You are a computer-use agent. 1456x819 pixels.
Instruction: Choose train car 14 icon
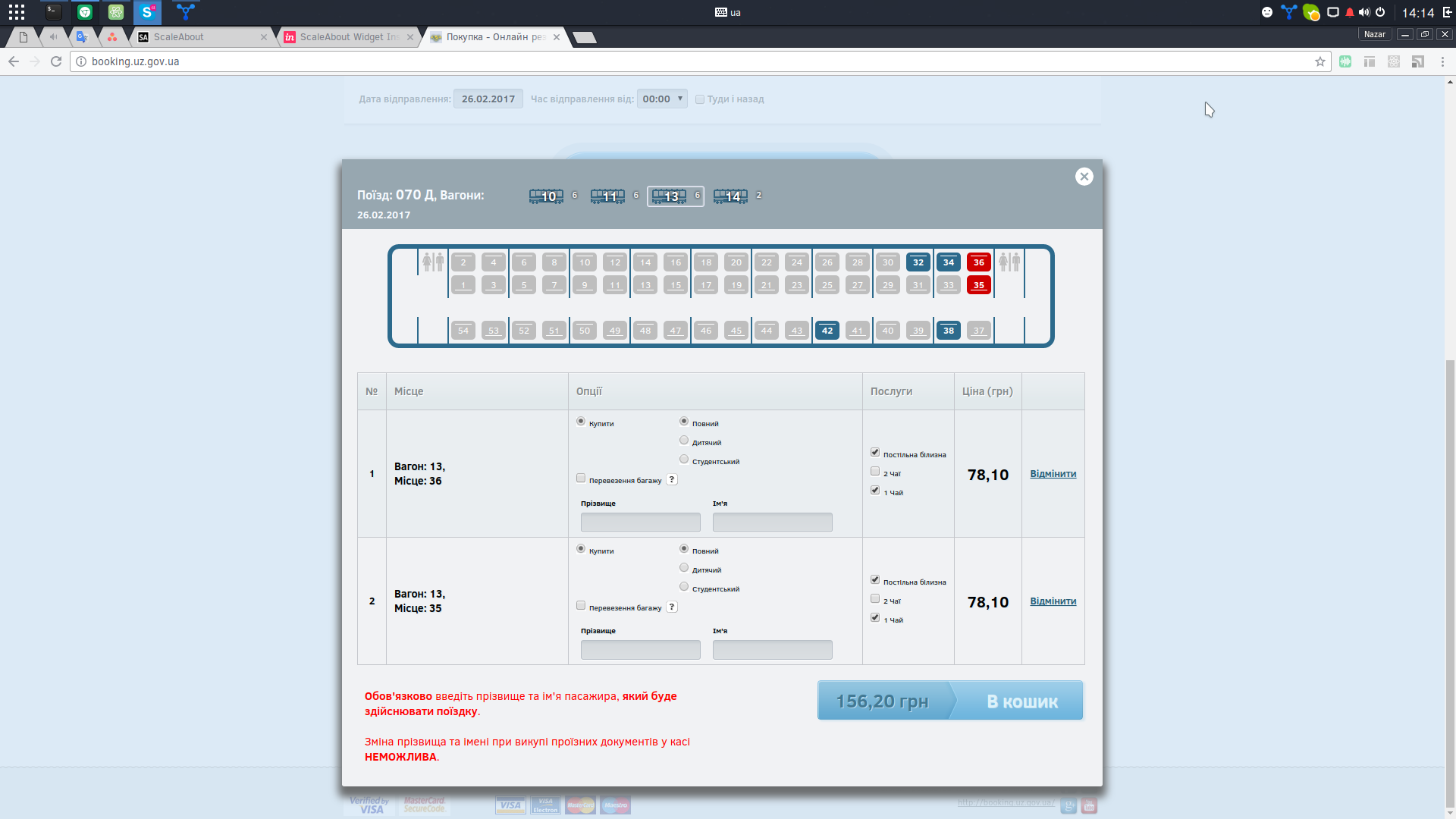point(731,196)
